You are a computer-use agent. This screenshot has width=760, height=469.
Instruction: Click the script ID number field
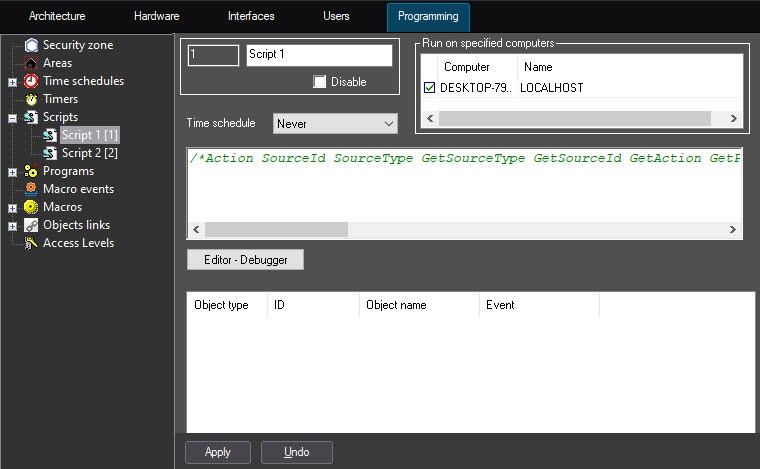click(x=213, y=55)
